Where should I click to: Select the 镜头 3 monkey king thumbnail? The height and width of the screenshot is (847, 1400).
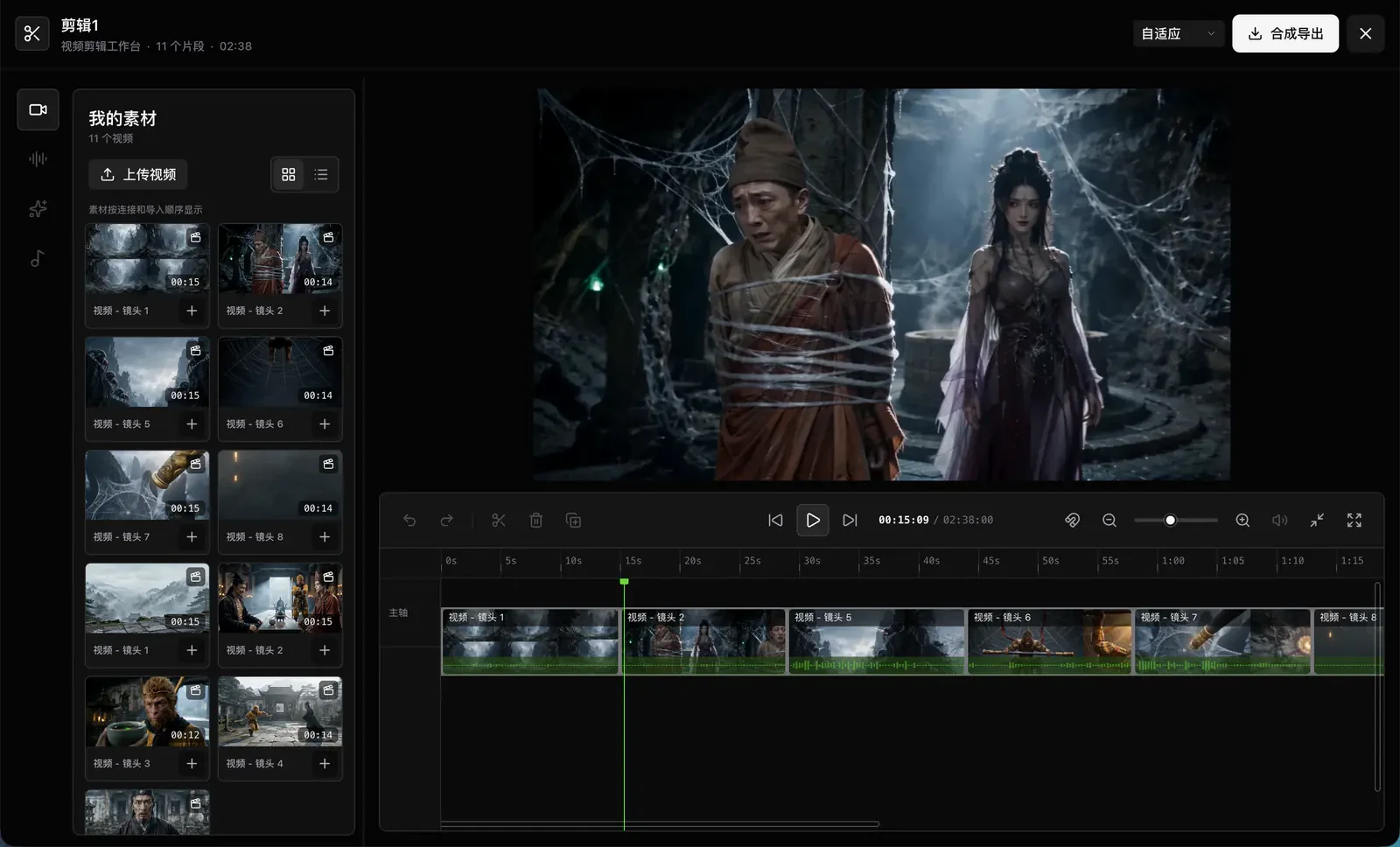click(147, 711)
